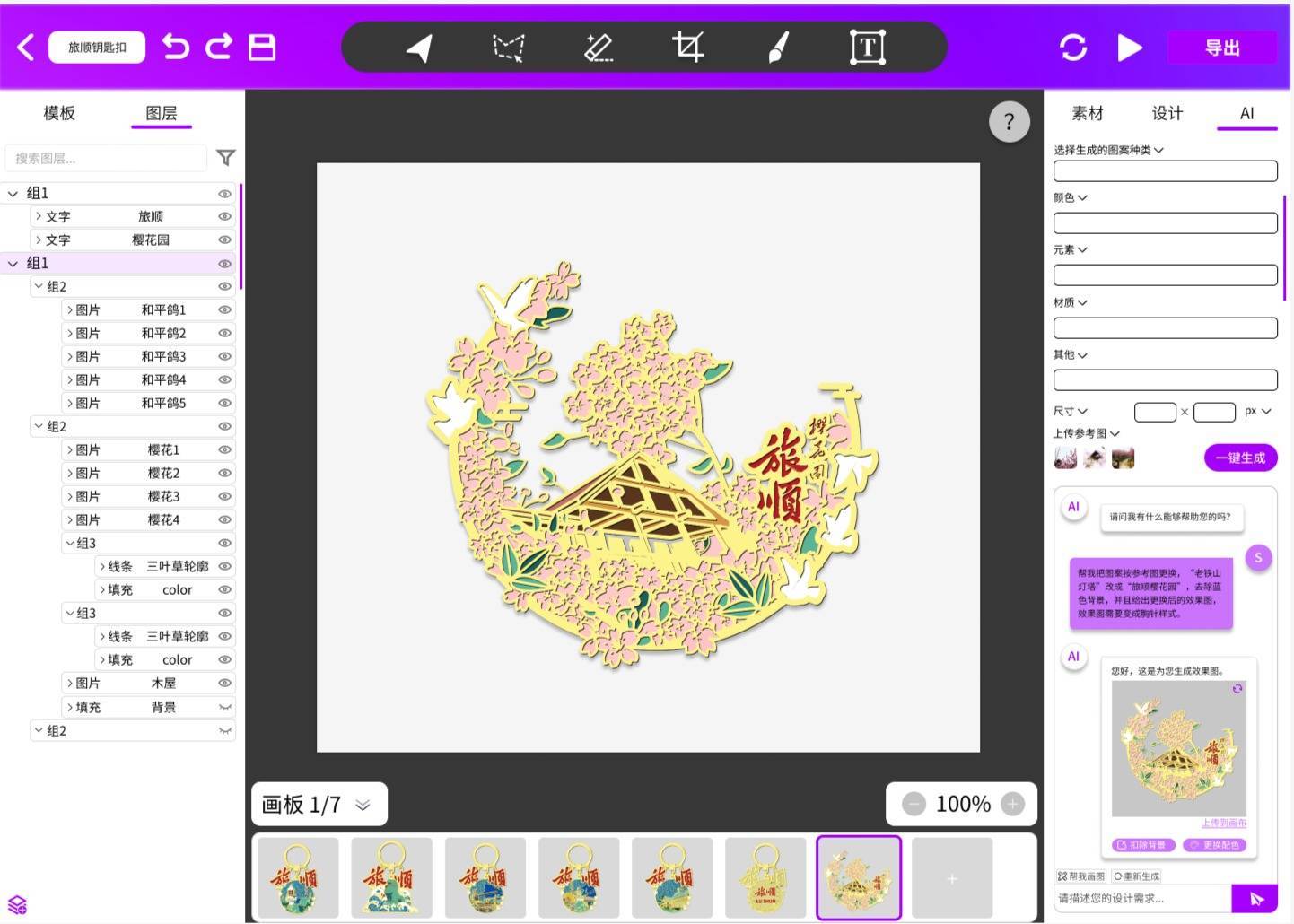1294x924 pixels.
Task: Click the redo icon
Action: pyautogui.click(x=219, y=47)
